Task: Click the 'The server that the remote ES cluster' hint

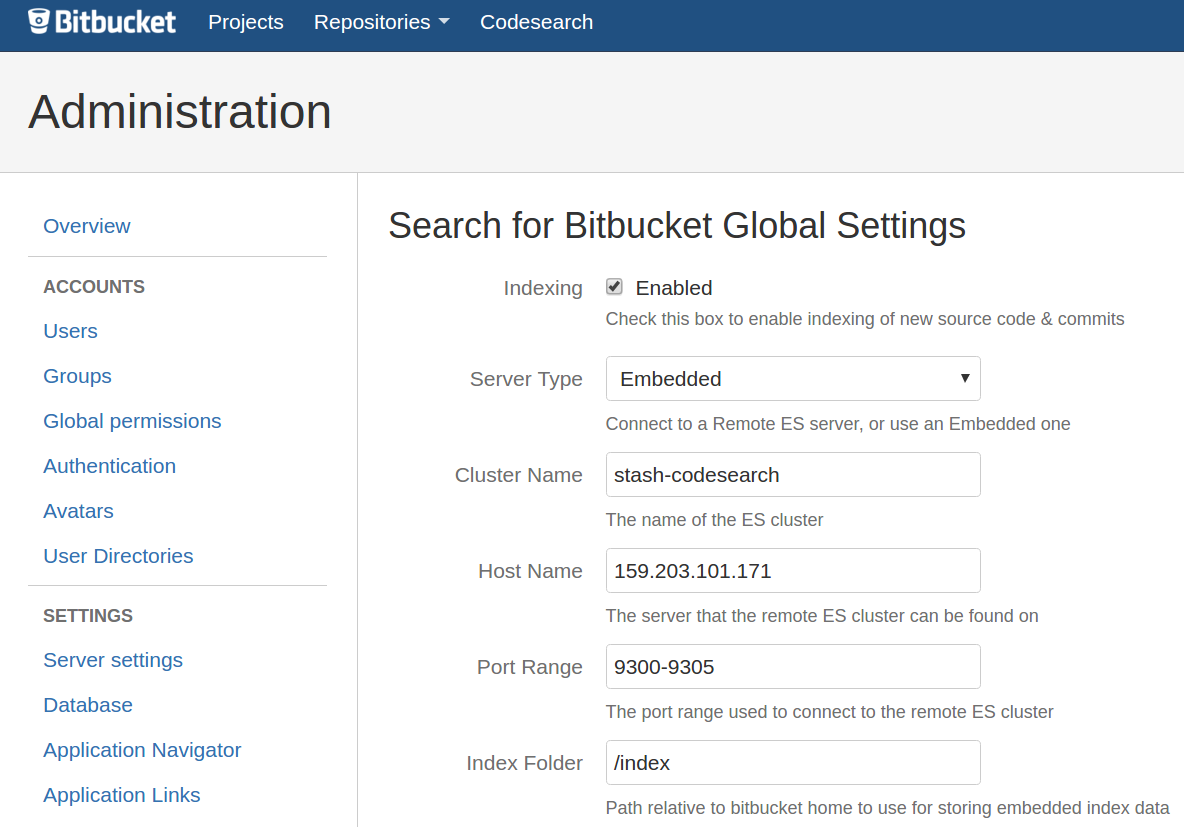Action: click(822, 616)
